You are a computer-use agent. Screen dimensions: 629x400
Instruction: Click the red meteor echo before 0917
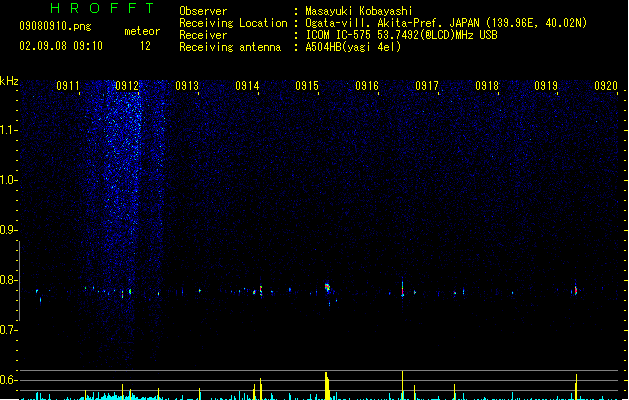[x=402, y=289]
